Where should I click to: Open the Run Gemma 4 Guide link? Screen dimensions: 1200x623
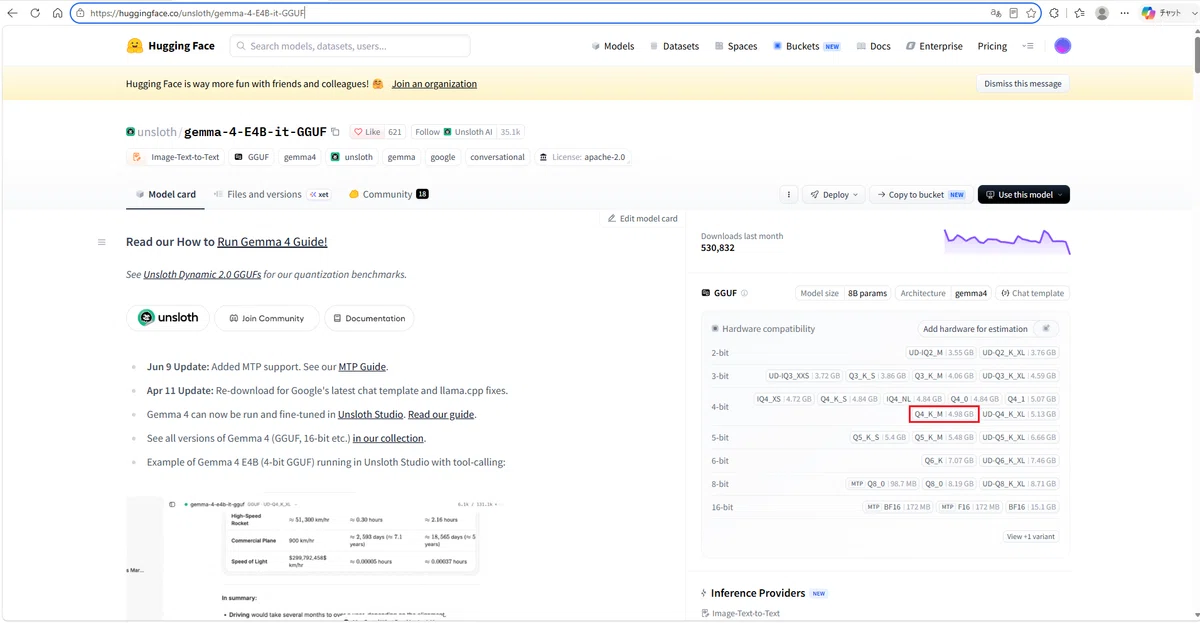[x=272, y=242]
